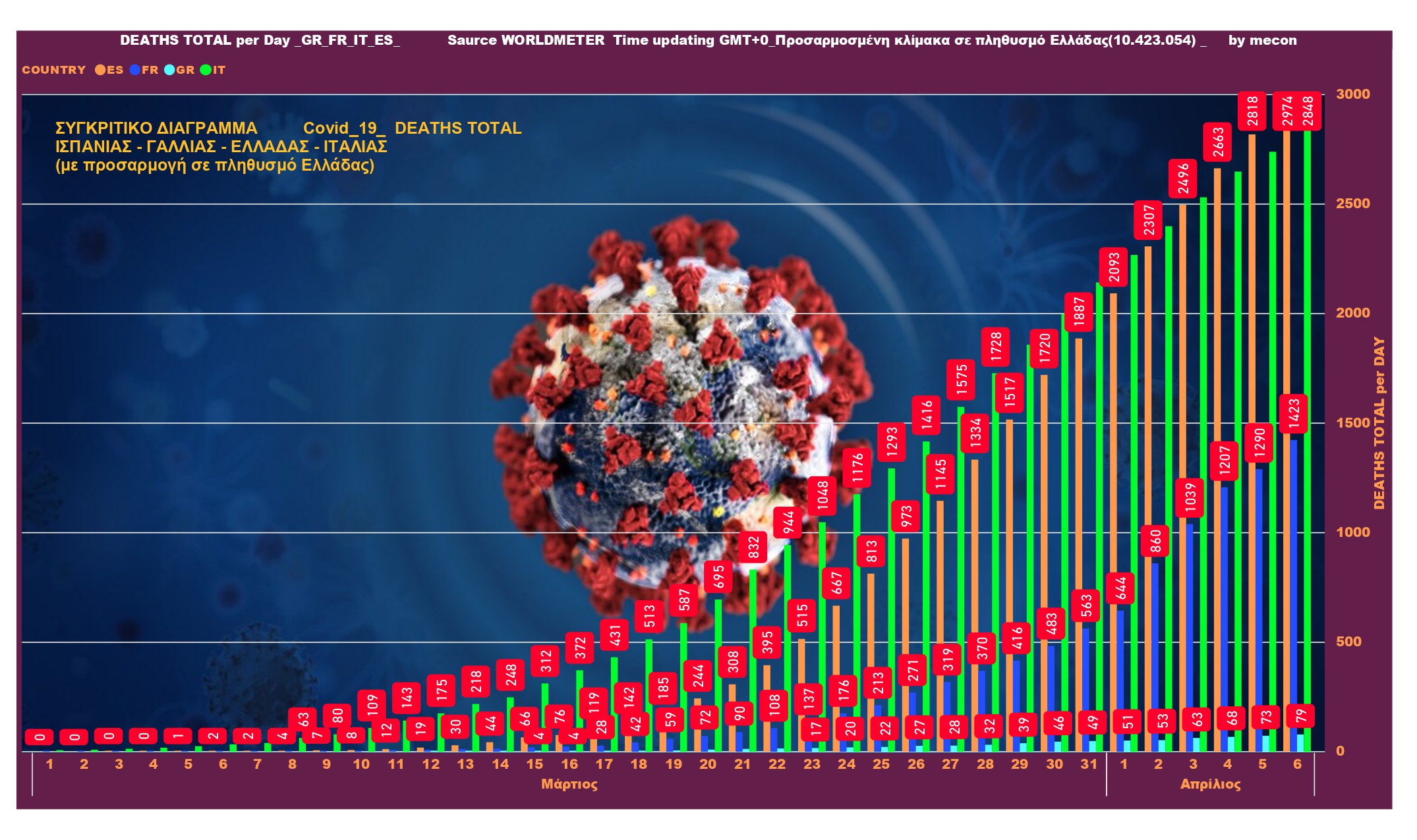Click the 944 data label
Screen dimensions: 1417x840
click(x=788, y=522)
